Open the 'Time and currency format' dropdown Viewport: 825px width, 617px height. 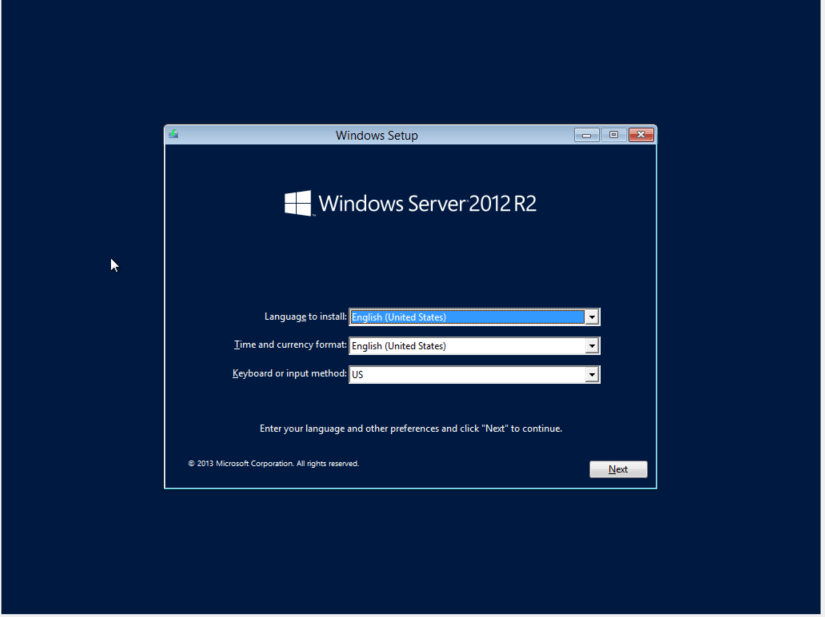click(592, 345)
